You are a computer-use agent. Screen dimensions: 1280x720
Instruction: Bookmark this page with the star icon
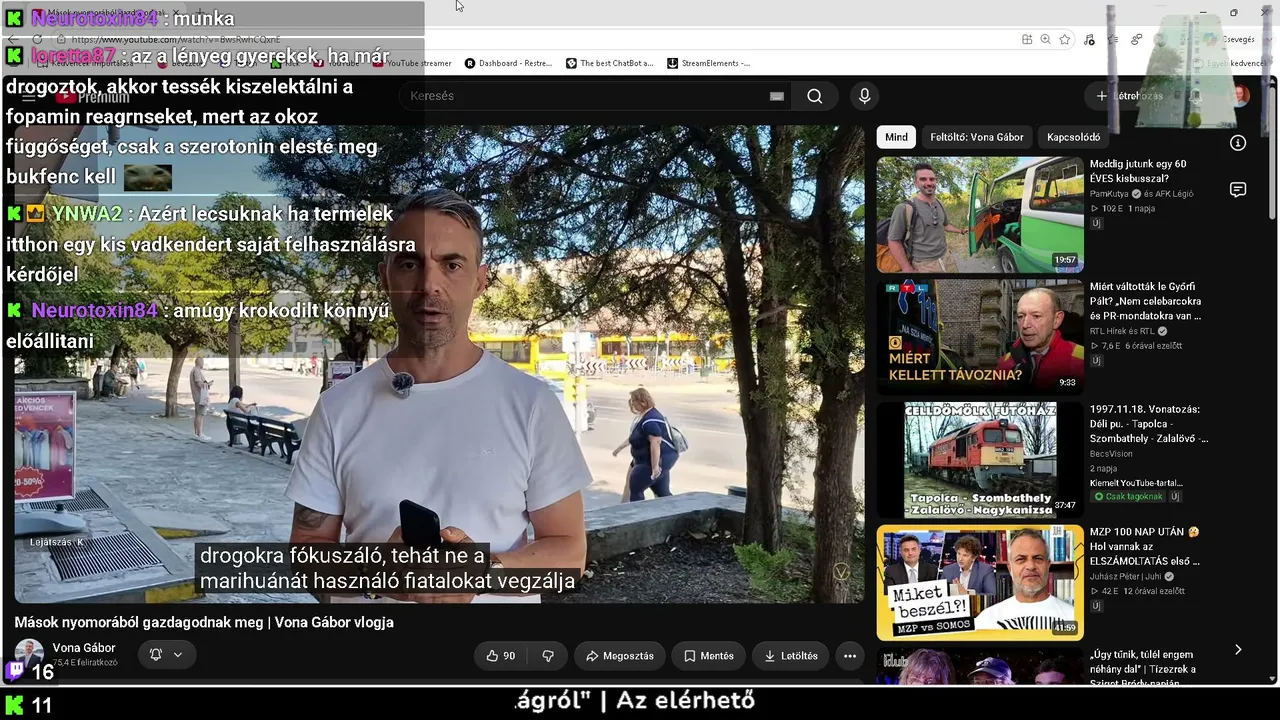point(1065,39)
